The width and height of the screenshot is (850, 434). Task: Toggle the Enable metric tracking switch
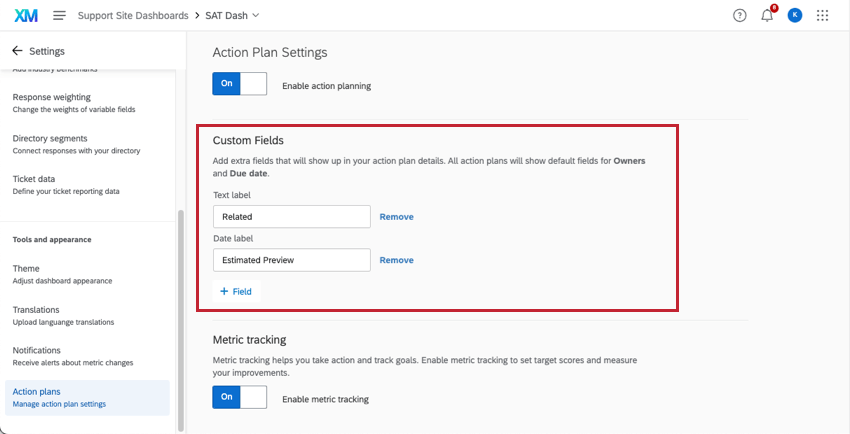pyautogui.click(x=239, y=397)
